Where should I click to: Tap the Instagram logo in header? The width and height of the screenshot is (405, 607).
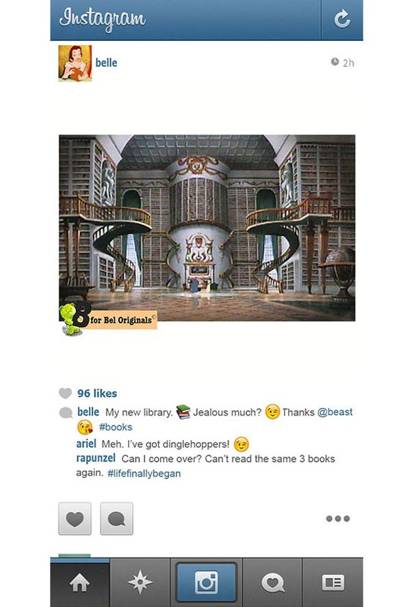click(103, 19)
